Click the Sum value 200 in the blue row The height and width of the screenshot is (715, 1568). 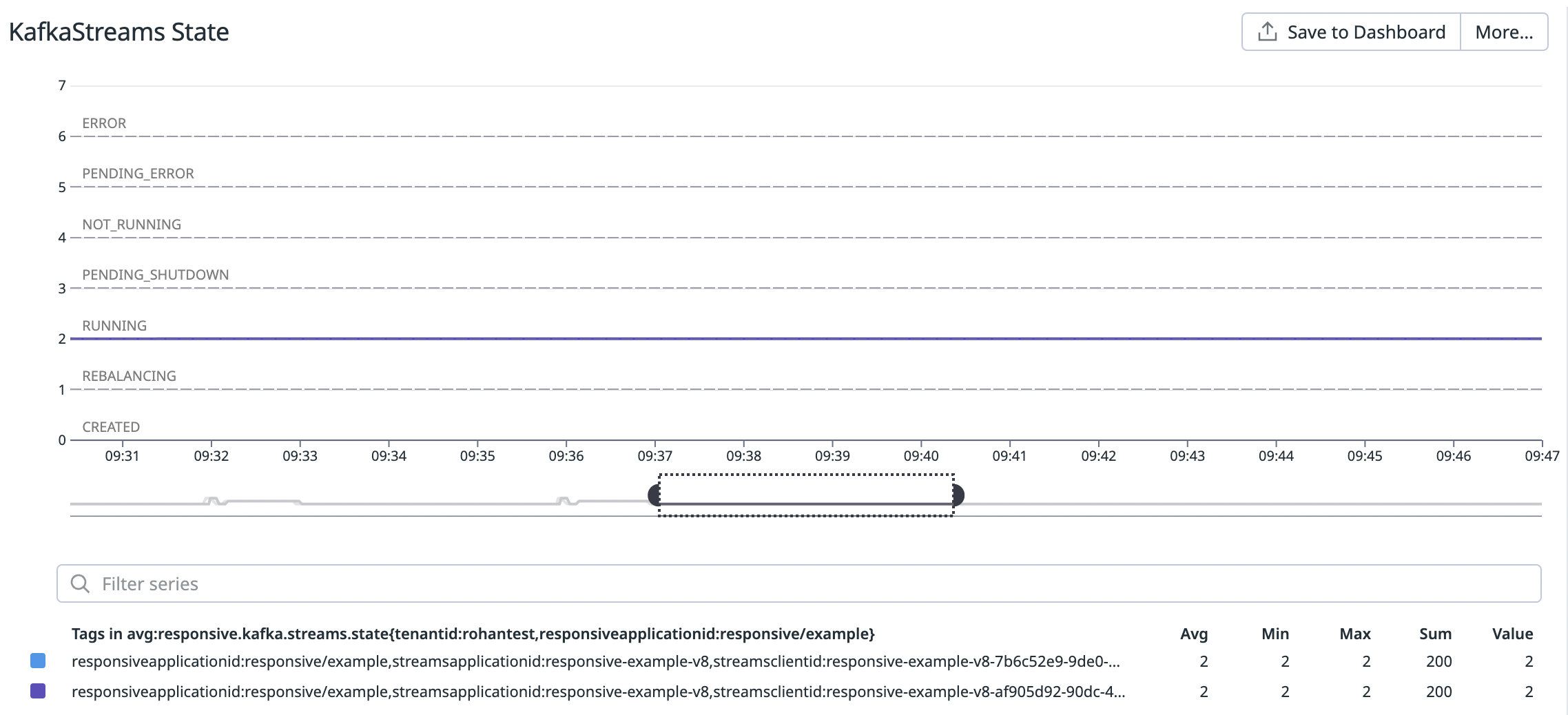pos(1439,661)
